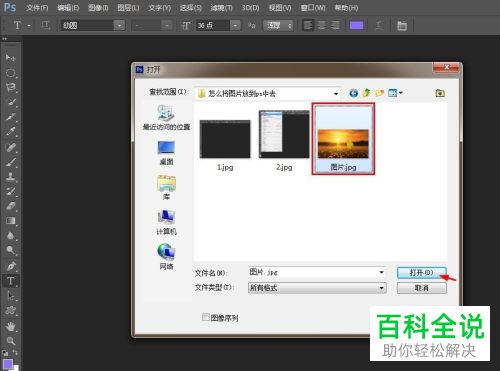Viewport: 500px width, 371px height.
Task: Select the Zoom tool in toolbox
Action: (x=10, y=341)
